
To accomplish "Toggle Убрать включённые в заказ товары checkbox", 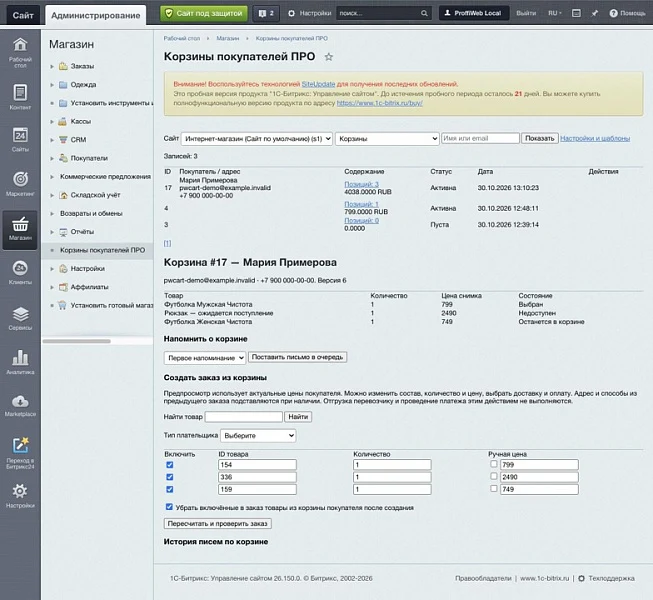I will tap(169, 507).
